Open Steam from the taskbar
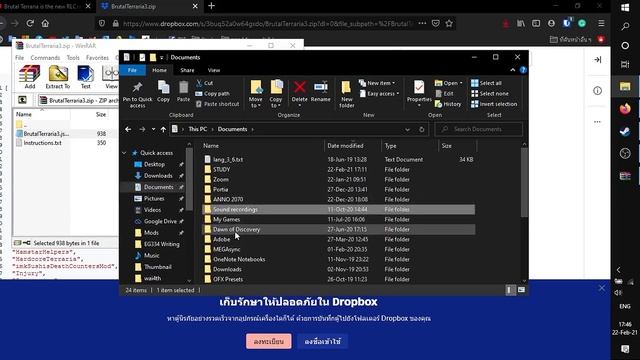Screen dimensions: 640x360 [x=624, y=131]
